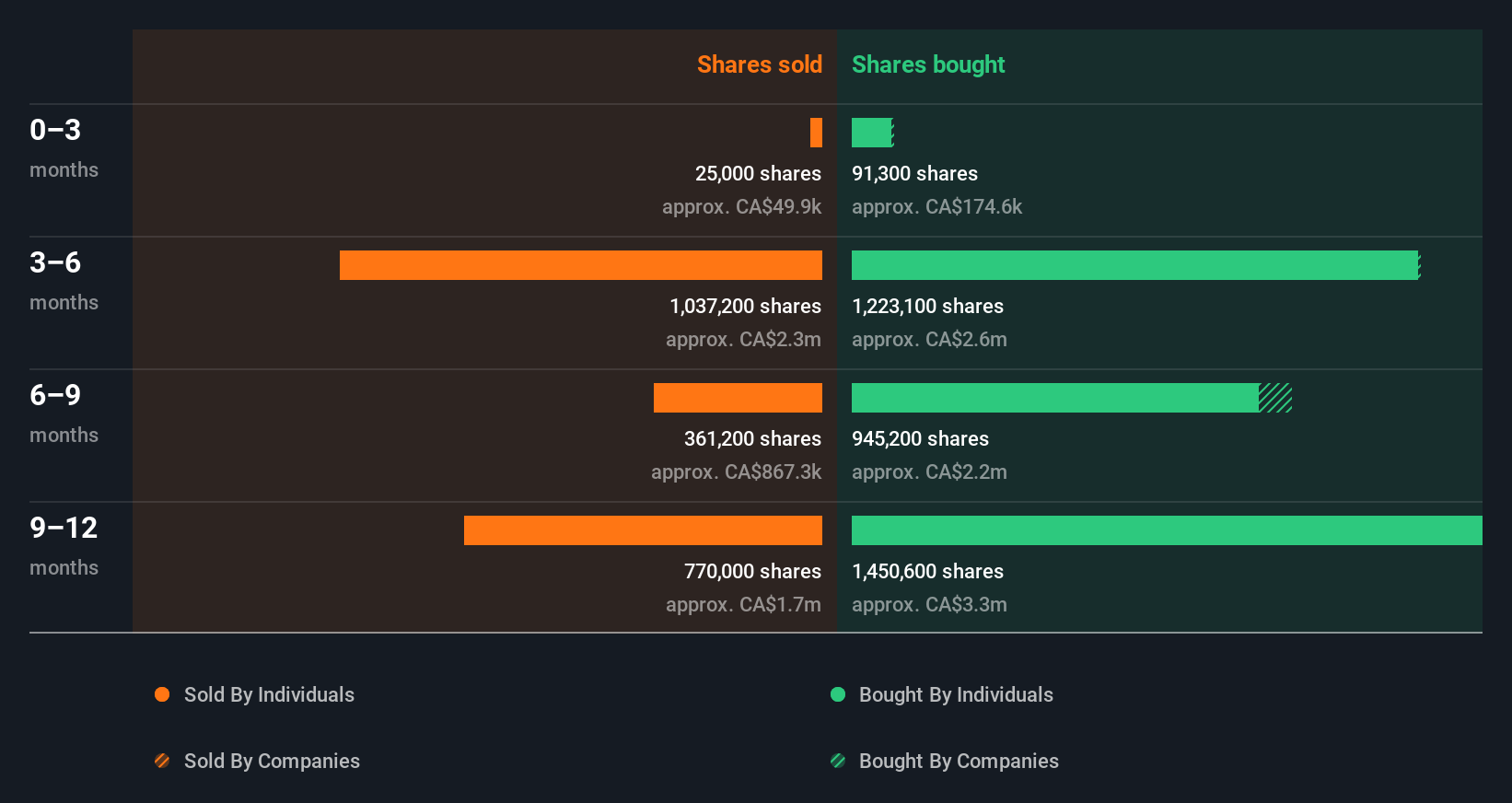This screenshot has height=803, width=1512.
Task: Click the 770,000 shares value
Action: pos(752,571)
